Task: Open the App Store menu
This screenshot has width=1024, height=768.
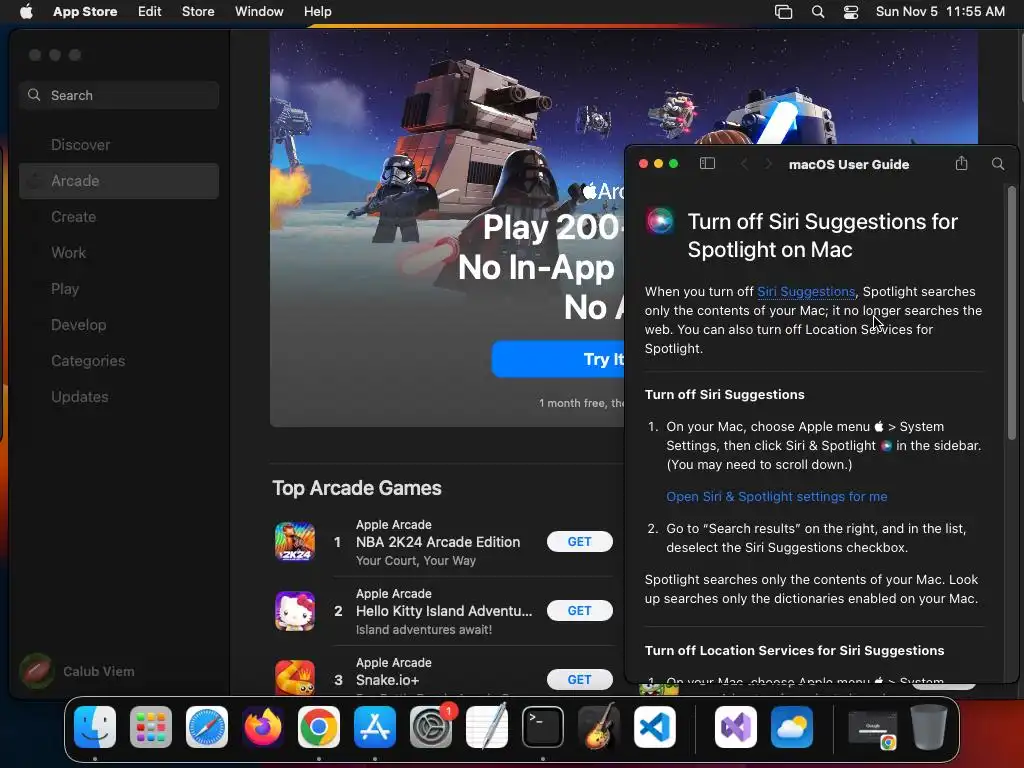Action: click(x=85, y=12)
